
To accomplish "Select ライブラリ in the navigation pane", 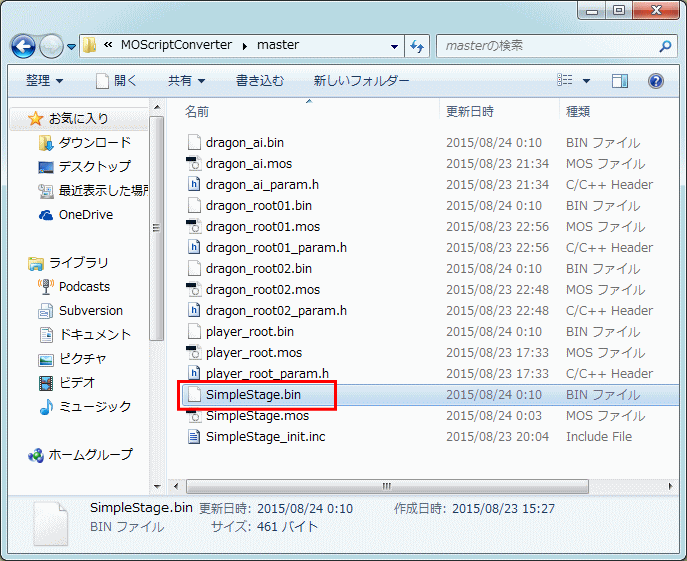I will pos(78,263).
